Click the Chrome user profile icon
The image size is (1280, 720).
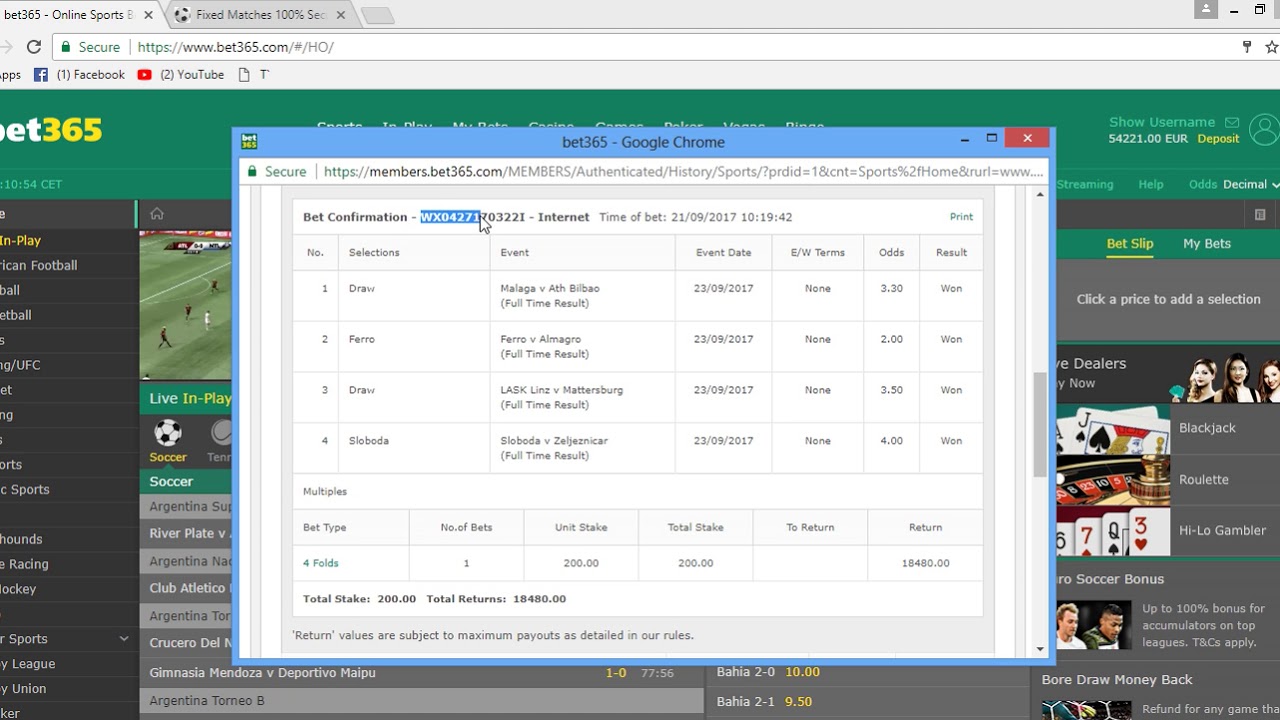pos(1206,9)
